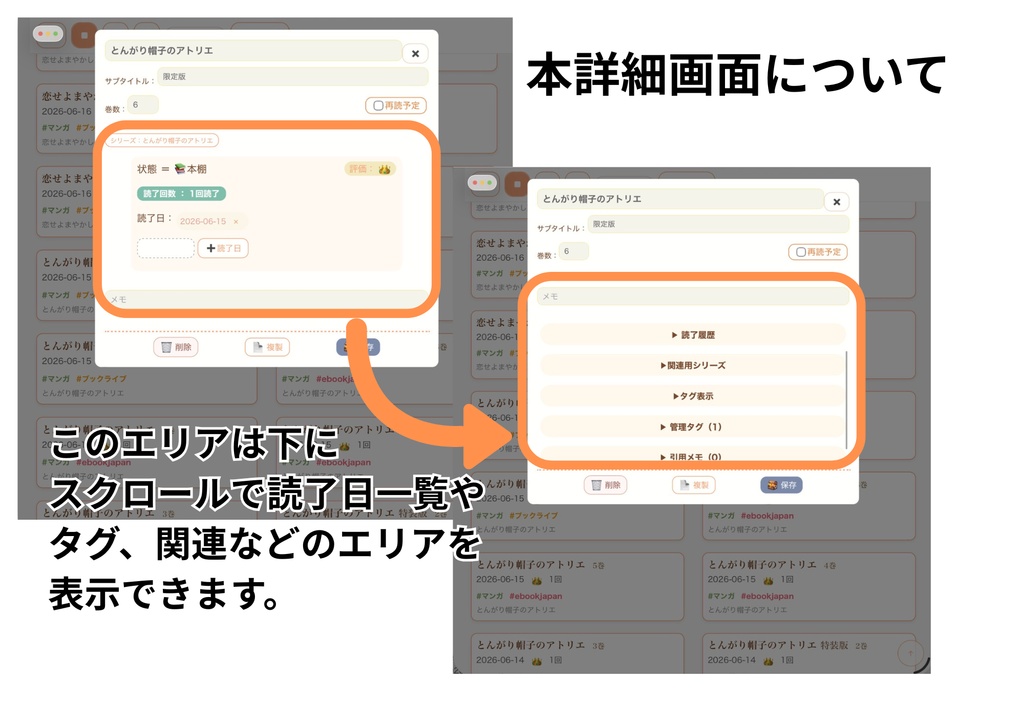Click document icon on 複製 in right dialog
This screenshot has height=724, width=1024.
point(684,485)
